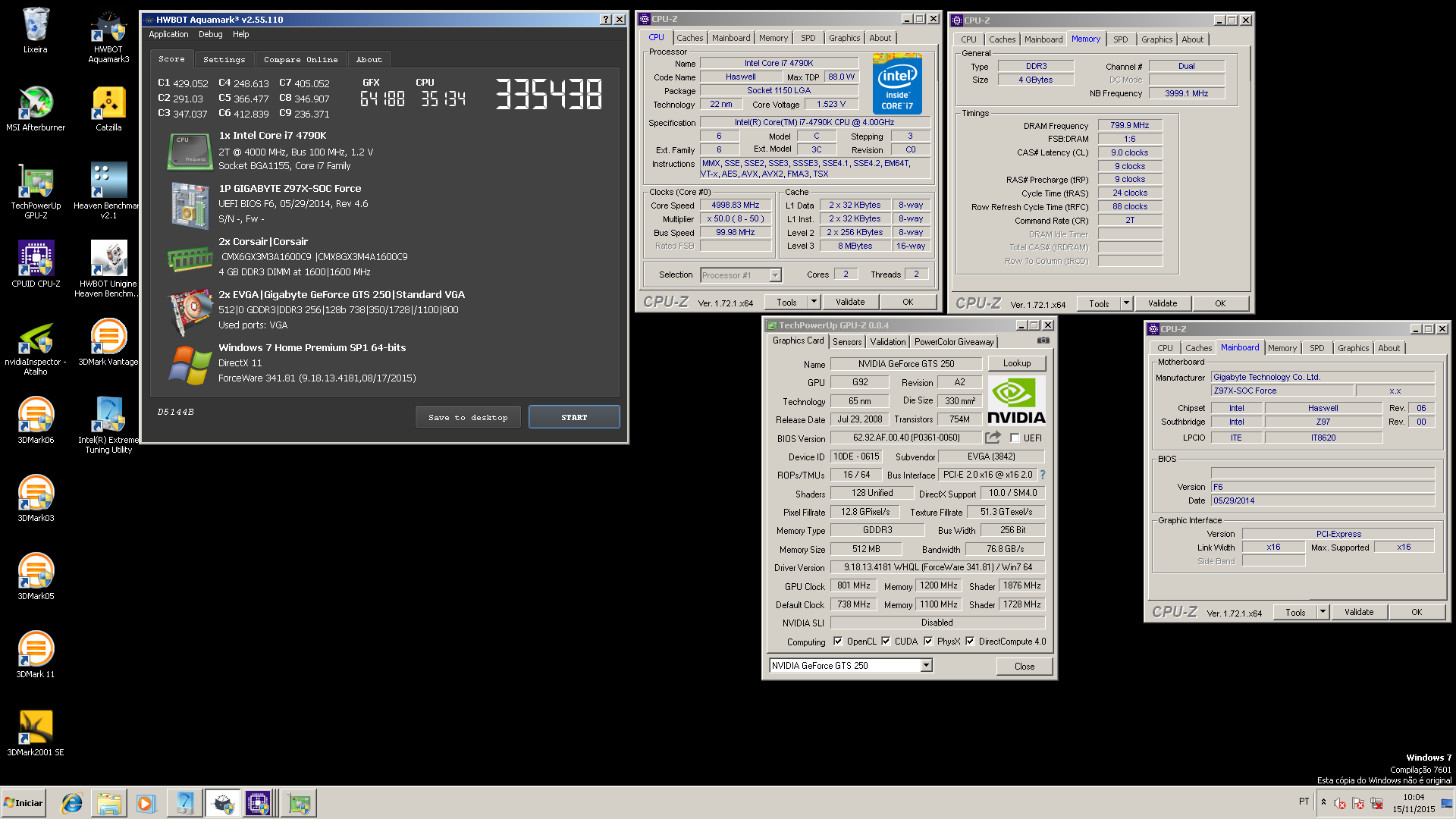1456x819 pixels.
Task: Open PowerColor Giveaway tab in GPU-Z
Action: click(x=954, y=342)
